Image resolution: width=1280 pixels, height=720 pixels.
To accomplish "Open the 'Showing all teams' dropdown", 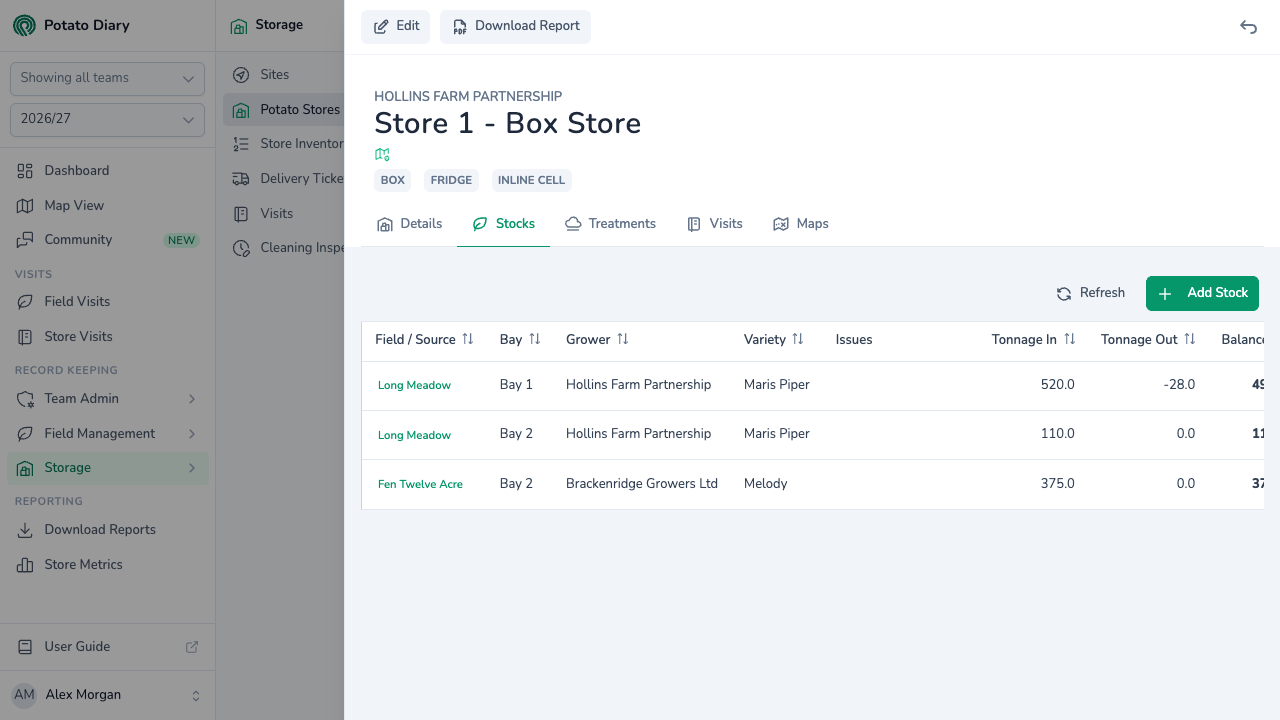I will point(107,78).
